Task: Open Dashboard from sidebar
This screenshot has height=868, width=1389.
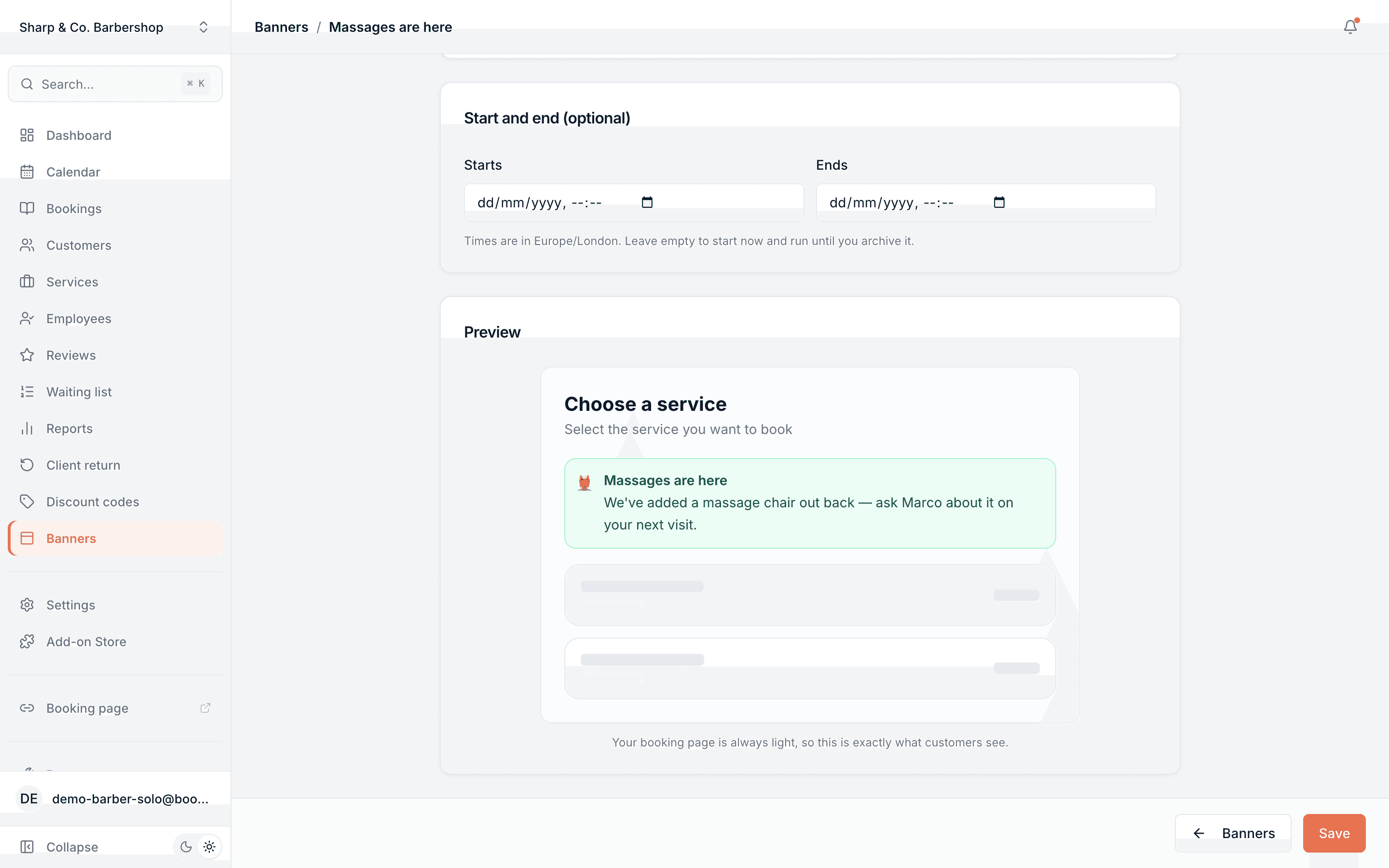Action: coord(115,135)
